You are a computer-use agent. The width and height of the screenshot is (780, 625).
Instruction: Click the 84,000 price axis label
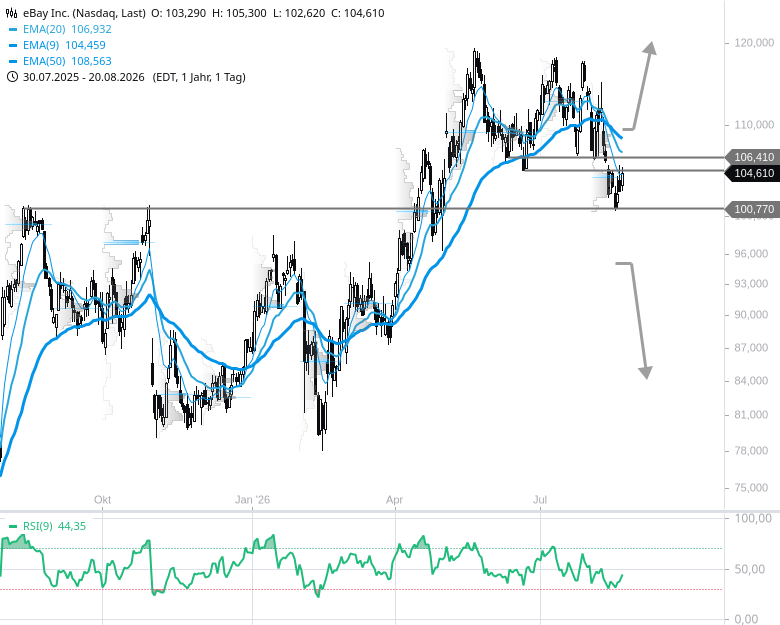tap(751, 381)
